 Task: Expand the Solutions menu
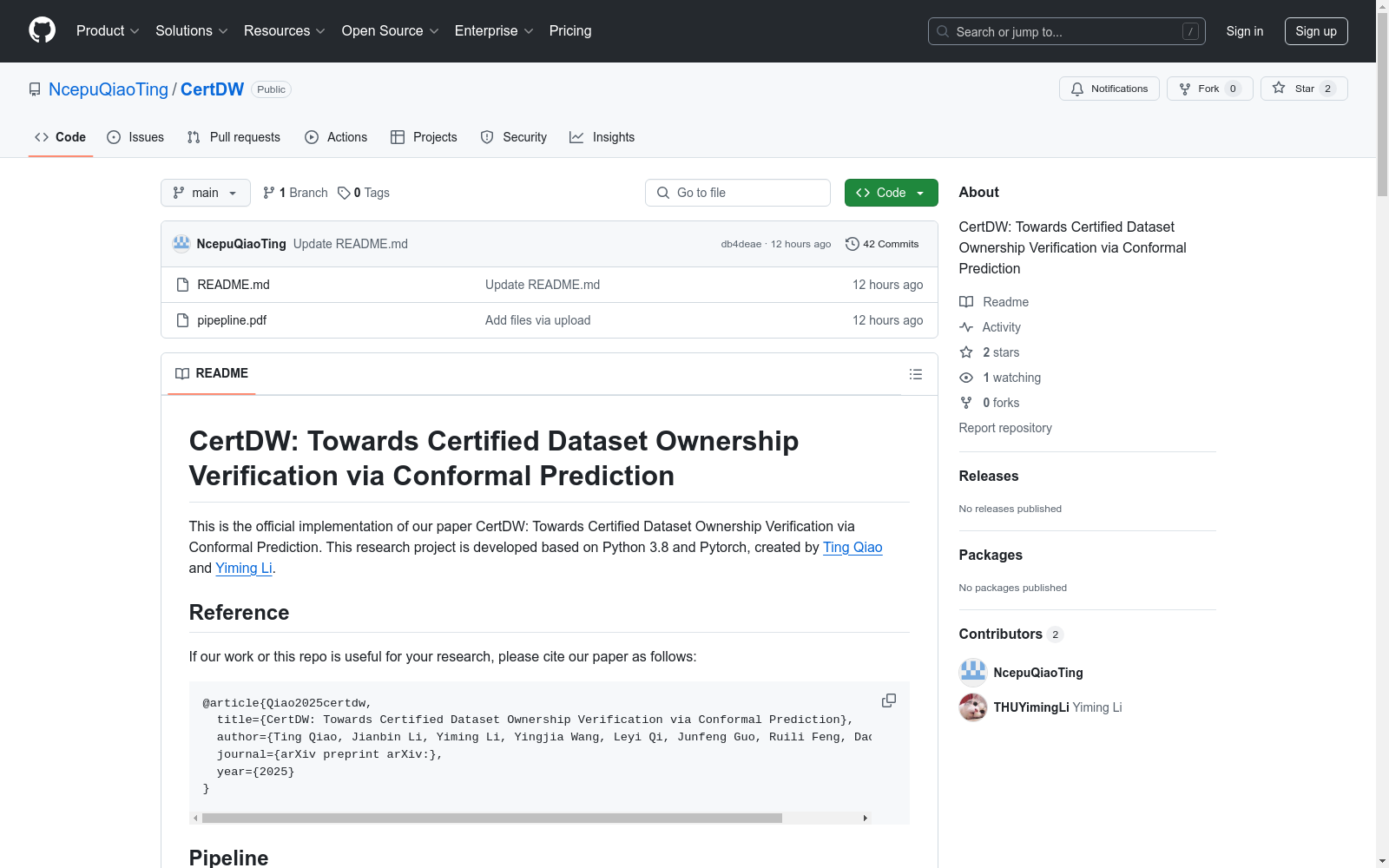click(192, 30)
